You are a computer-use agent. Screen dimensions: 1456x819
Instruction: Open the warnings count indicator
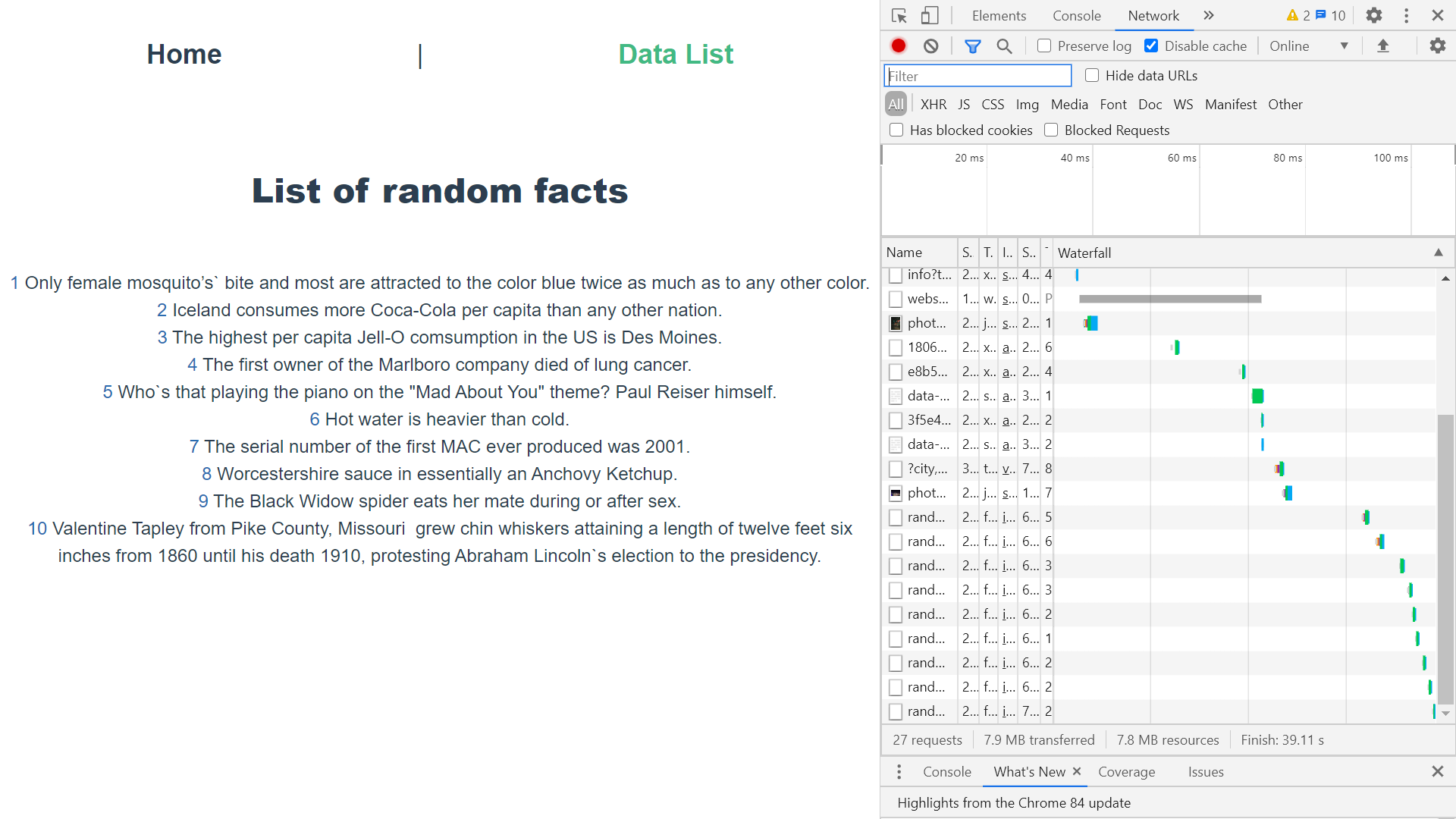pos(1298,15)
